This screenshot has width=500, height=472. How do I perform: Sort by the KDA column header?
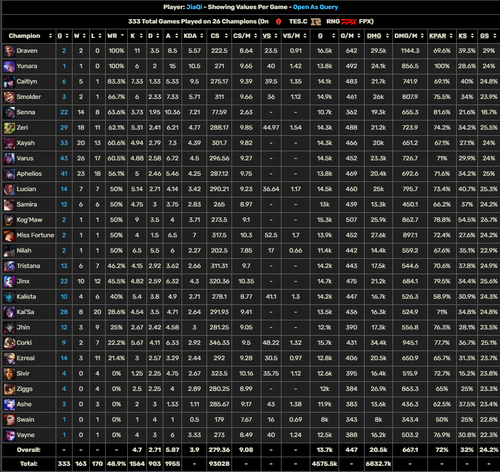(193, 36)
